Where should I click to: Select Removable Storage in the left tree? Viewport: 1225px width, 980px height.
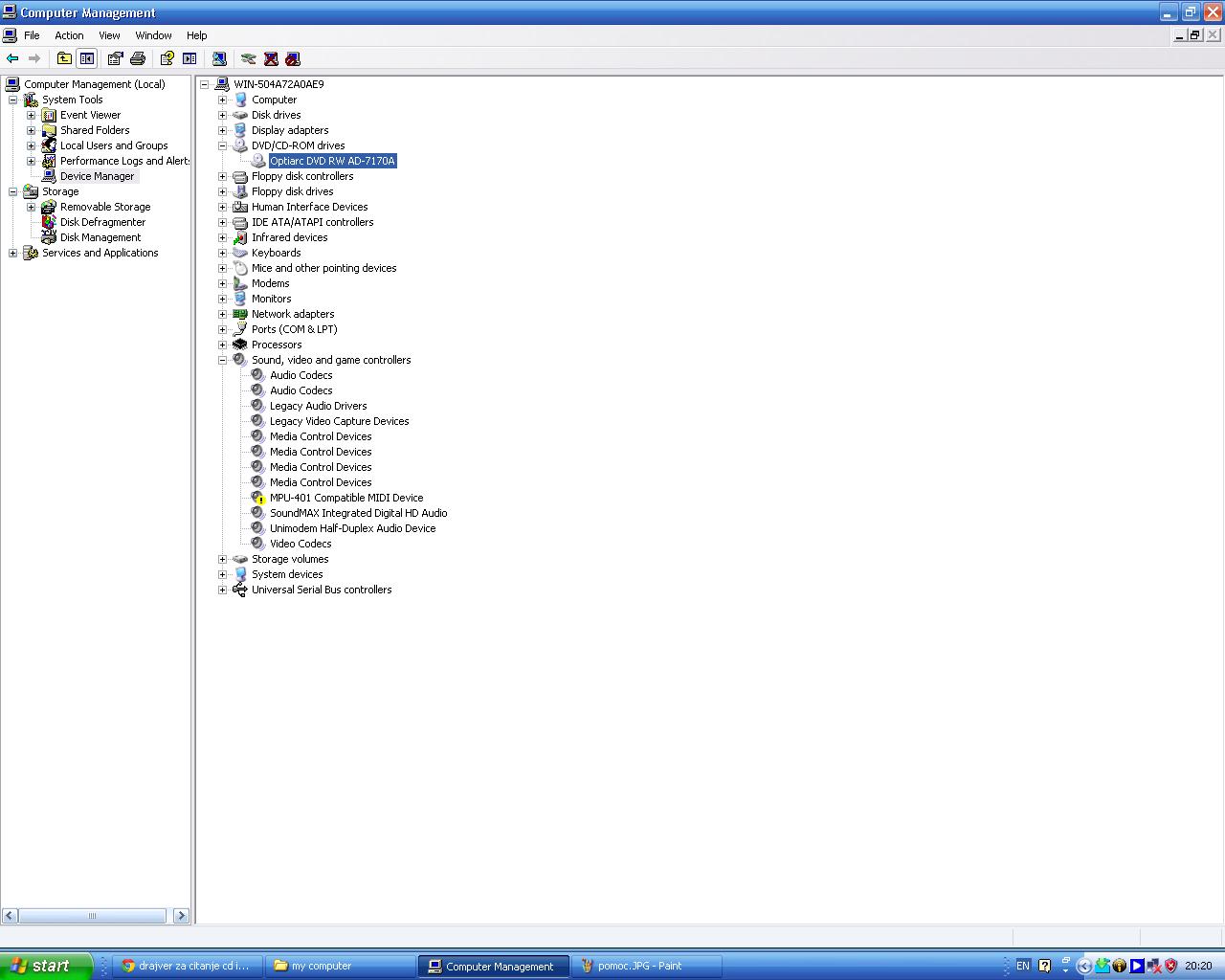(x=105, y=207)
